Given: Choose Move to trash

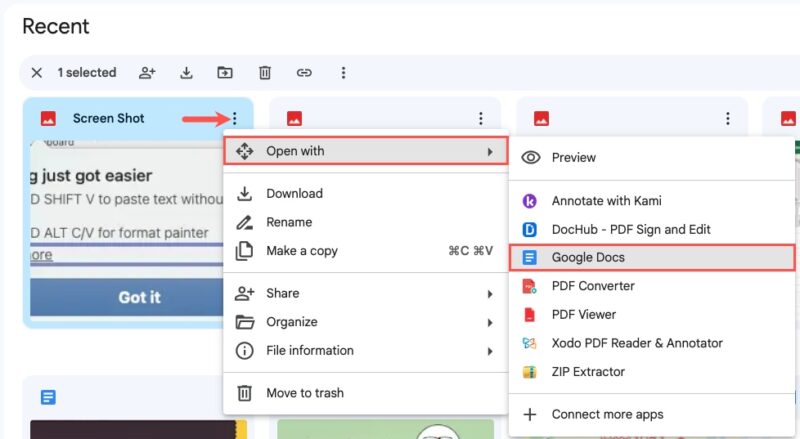Looking at the screenshot, I should point(366,393).
